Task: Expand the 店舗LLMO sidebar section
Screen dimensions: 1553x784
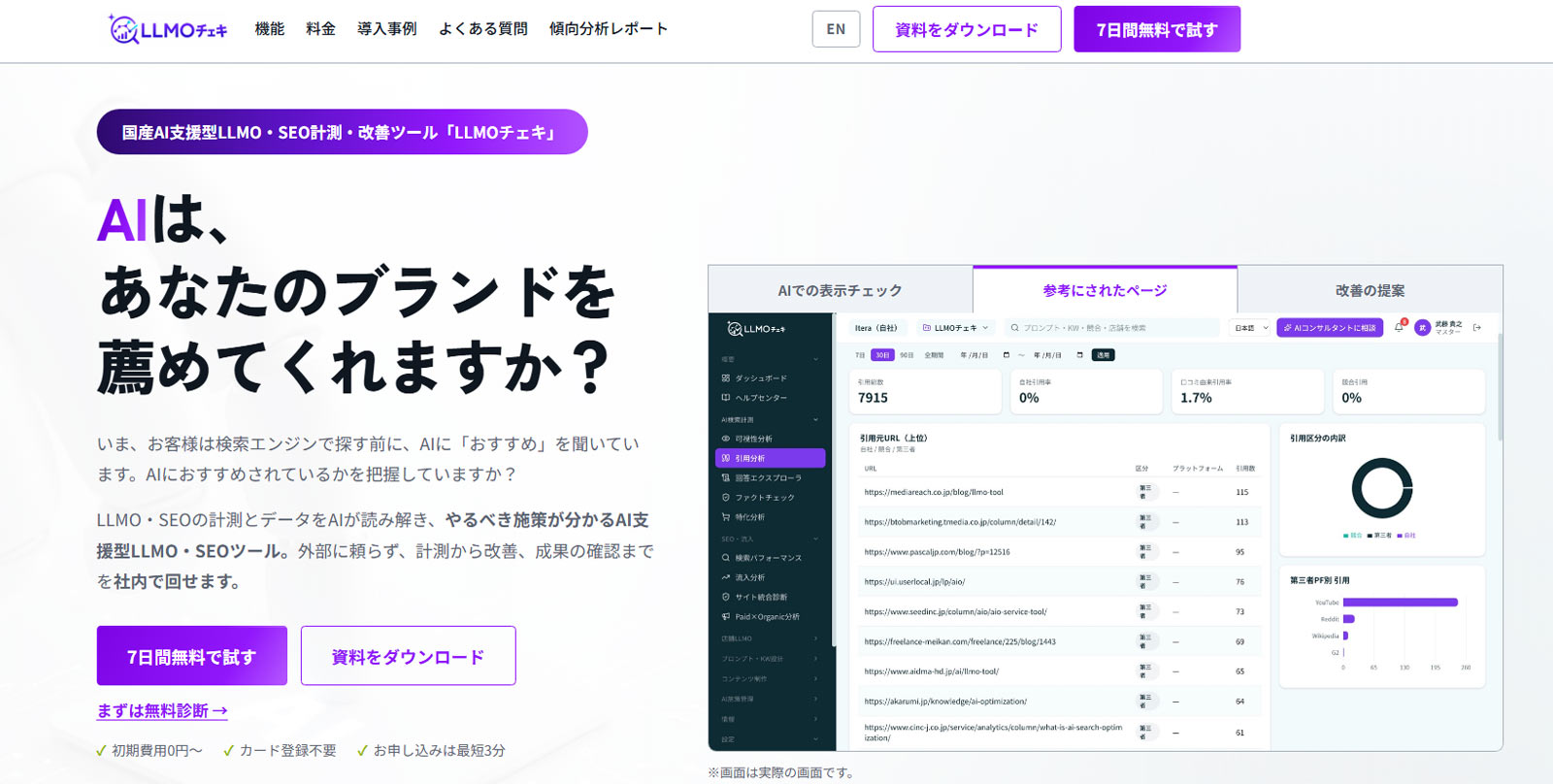Action: point(770,638)
